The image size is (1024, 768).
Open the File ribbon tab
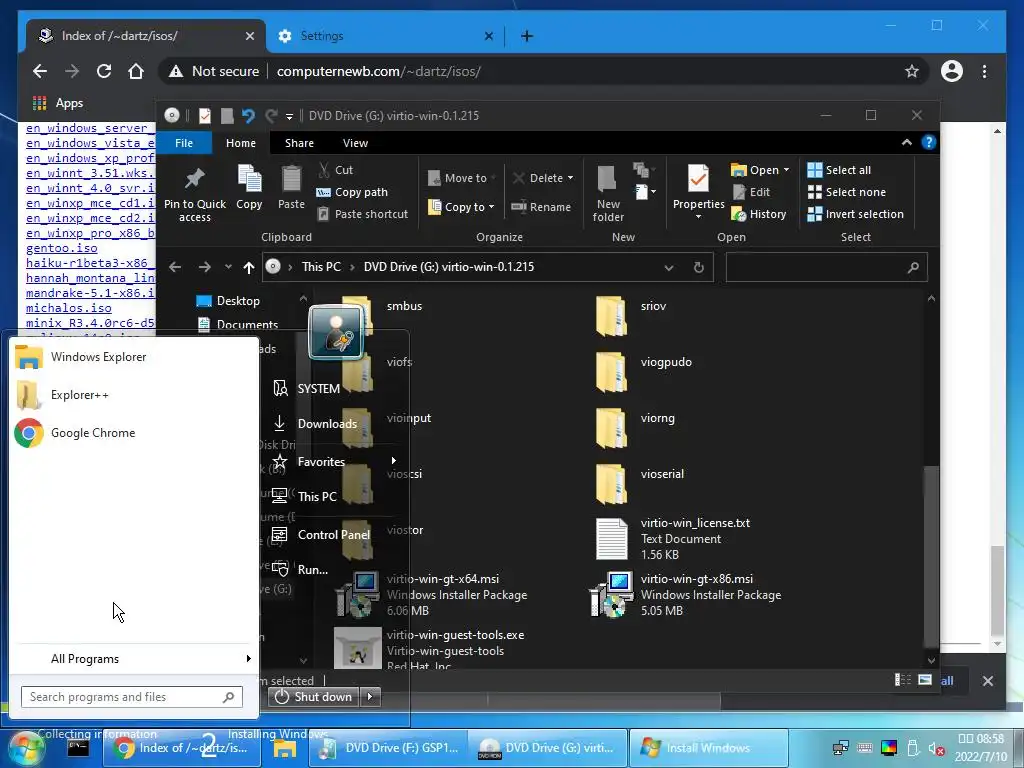(x=184, y=143)
